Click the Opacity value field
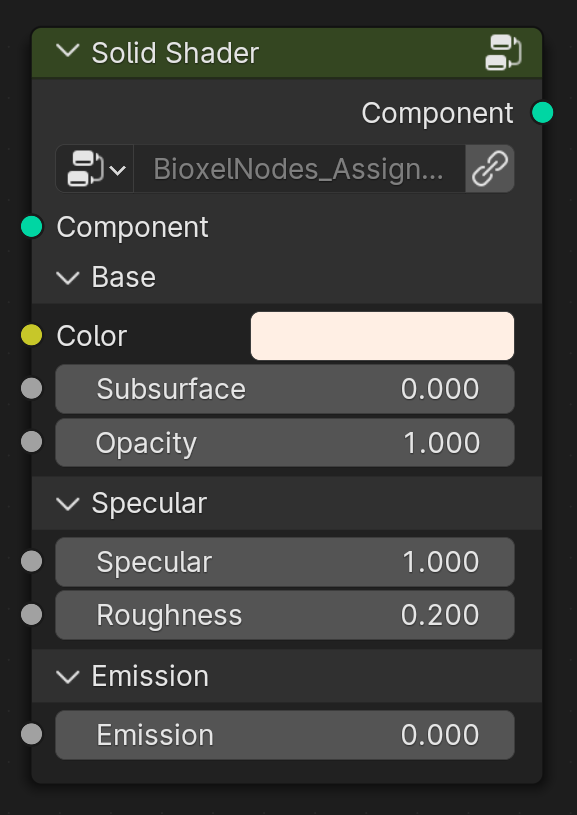The image size is (577, 815). point(285,442)
